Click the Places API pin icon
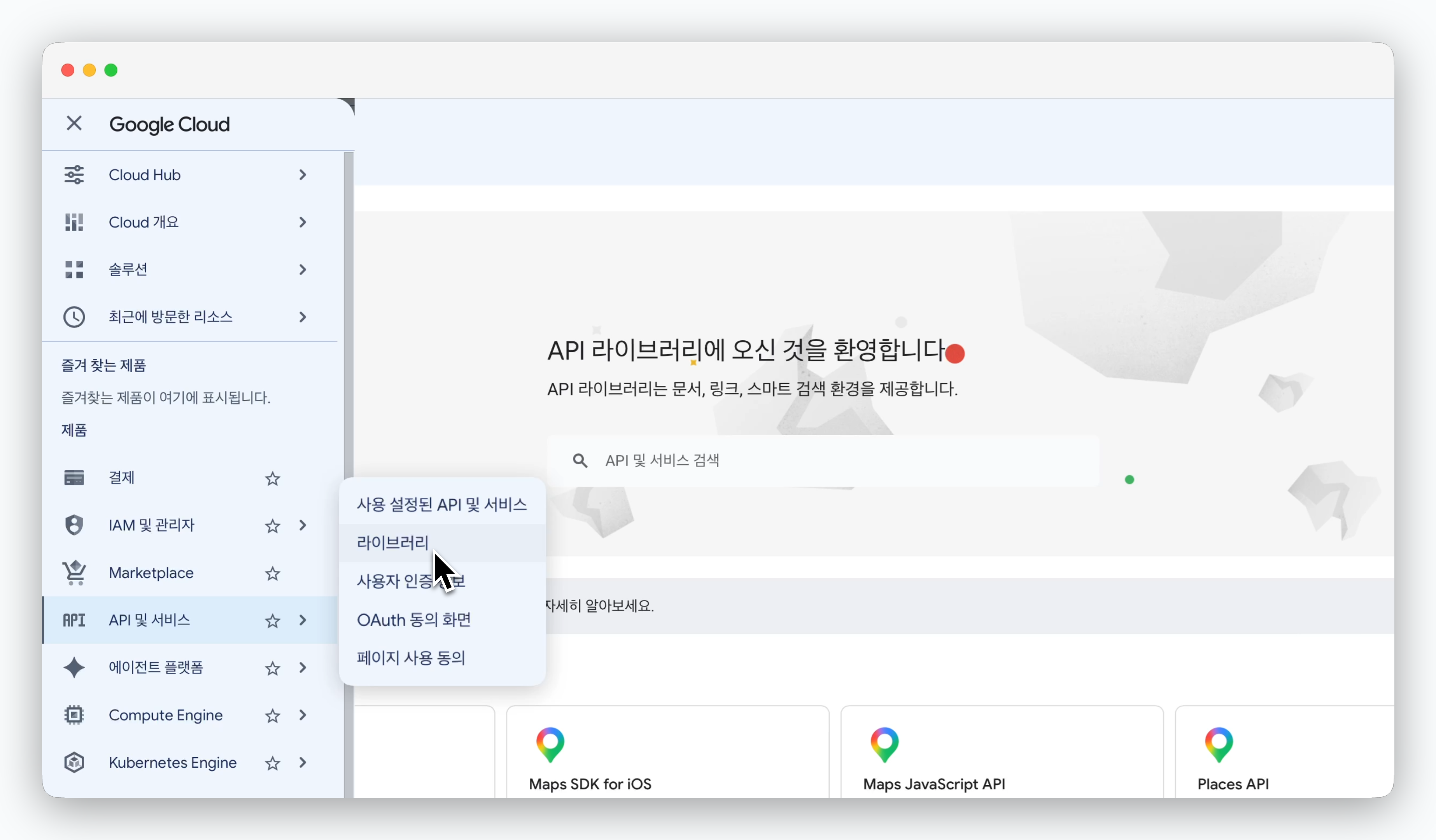 pyautogui.click(x=1219, y=744)
